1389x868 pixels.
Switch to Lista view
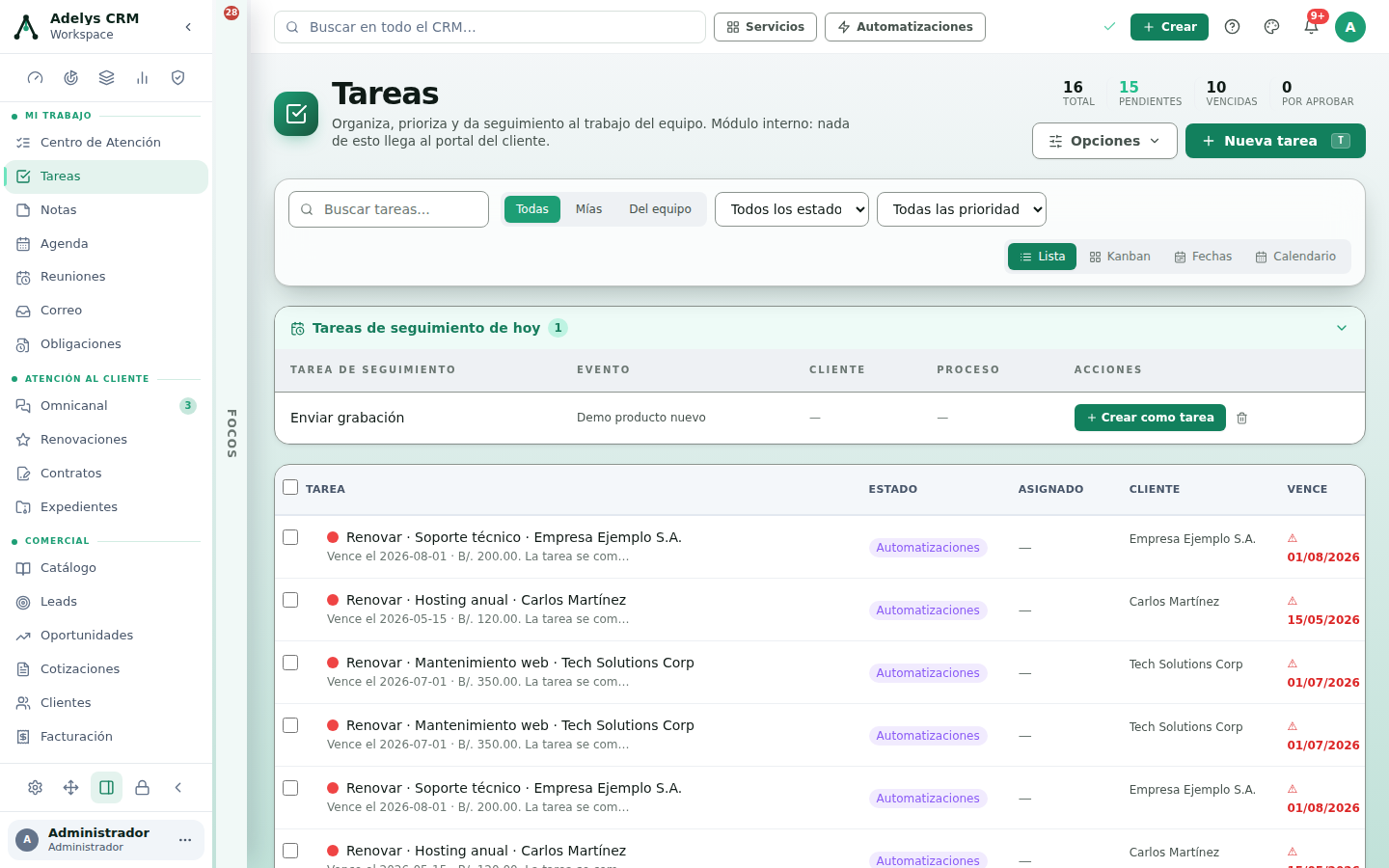(x=1042, y=257)
